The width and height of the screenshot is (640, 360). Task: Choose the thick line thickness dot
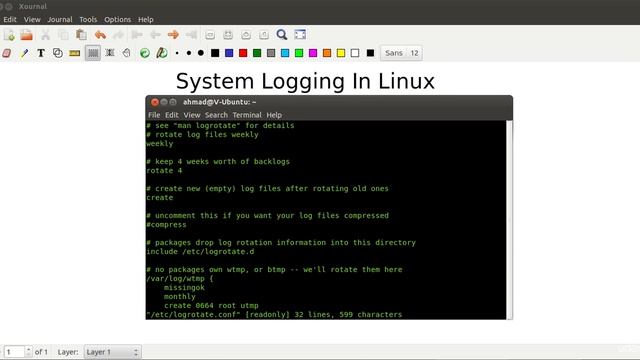tap(201, 53)
